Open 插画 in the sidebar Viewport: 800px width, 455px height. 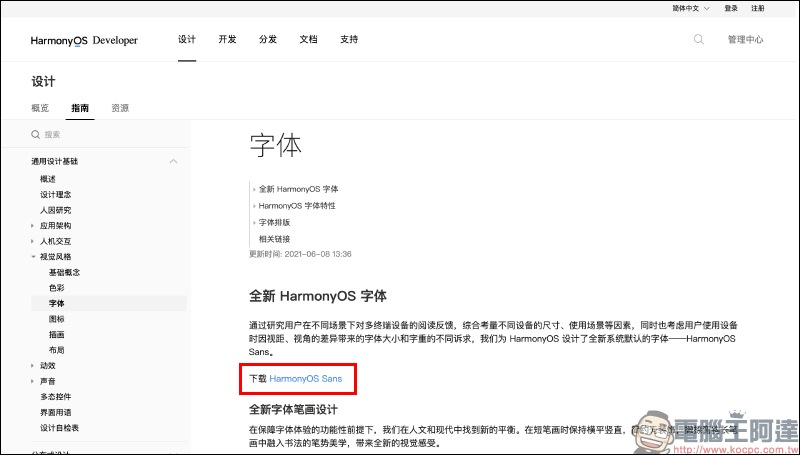pos(57,335)
